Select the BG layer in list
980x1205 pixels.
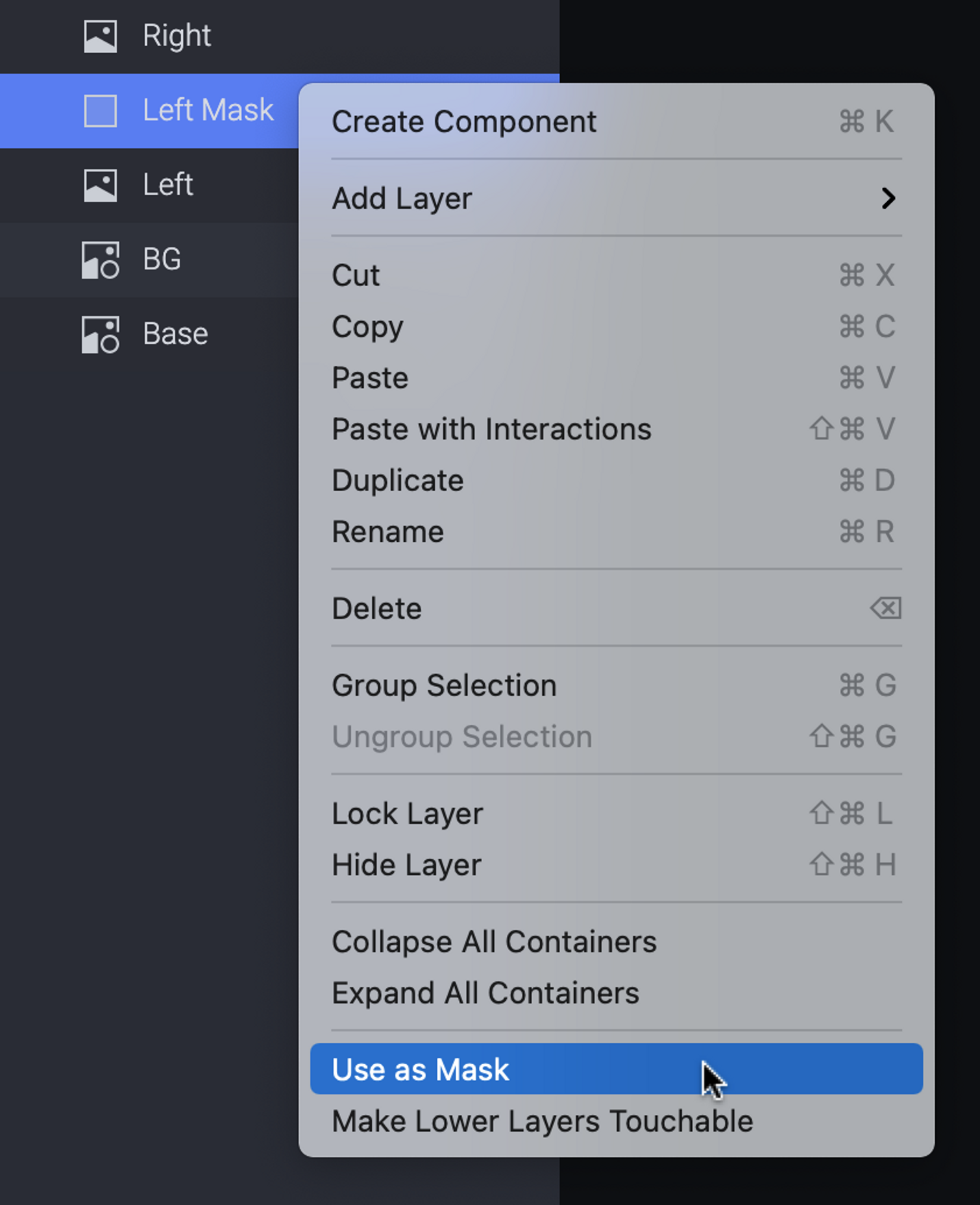[162, 260]
